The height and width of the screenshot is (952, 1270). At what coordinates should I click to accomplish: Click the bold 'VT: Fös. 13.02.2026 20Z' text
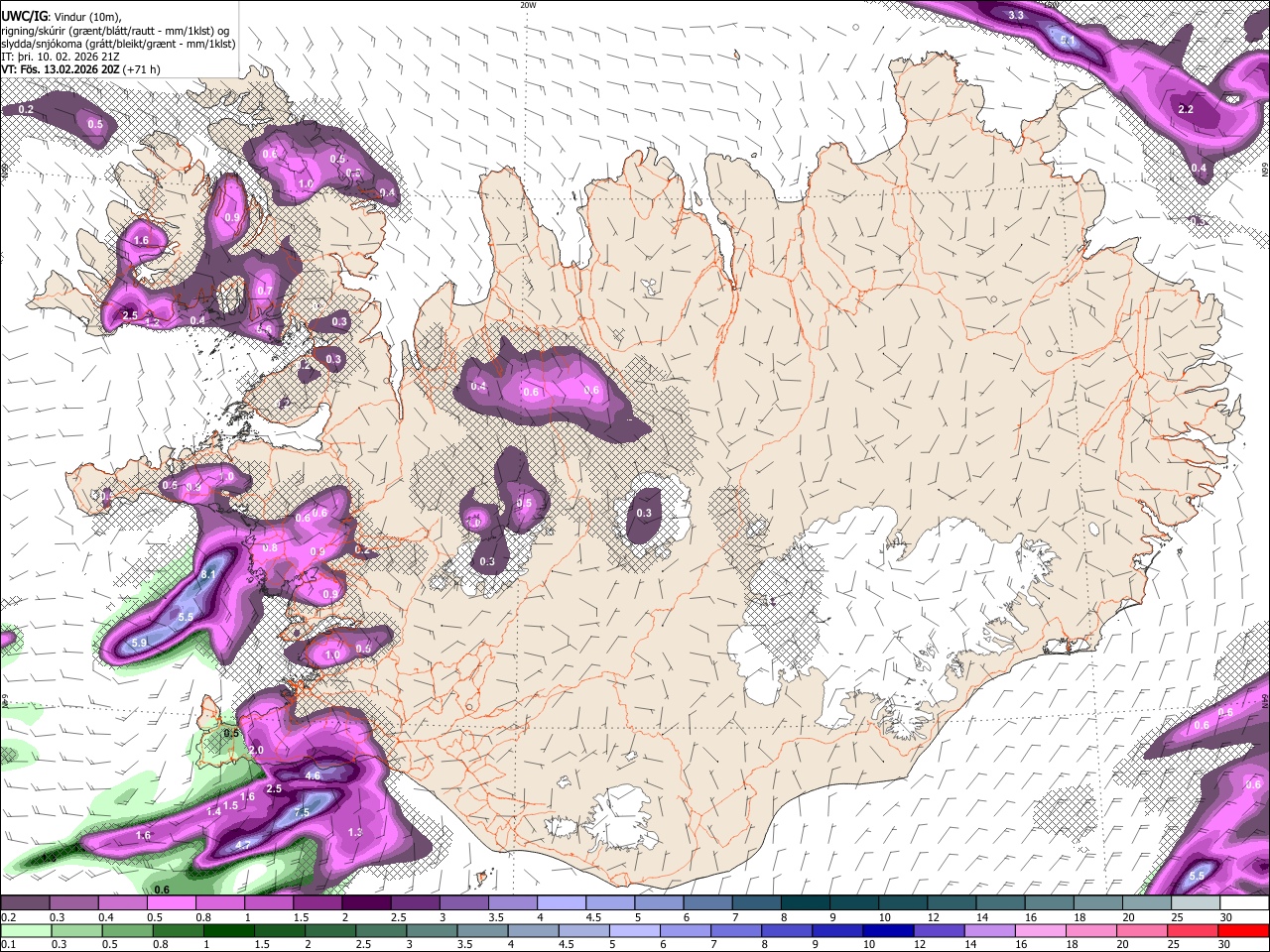coord(61,70)
